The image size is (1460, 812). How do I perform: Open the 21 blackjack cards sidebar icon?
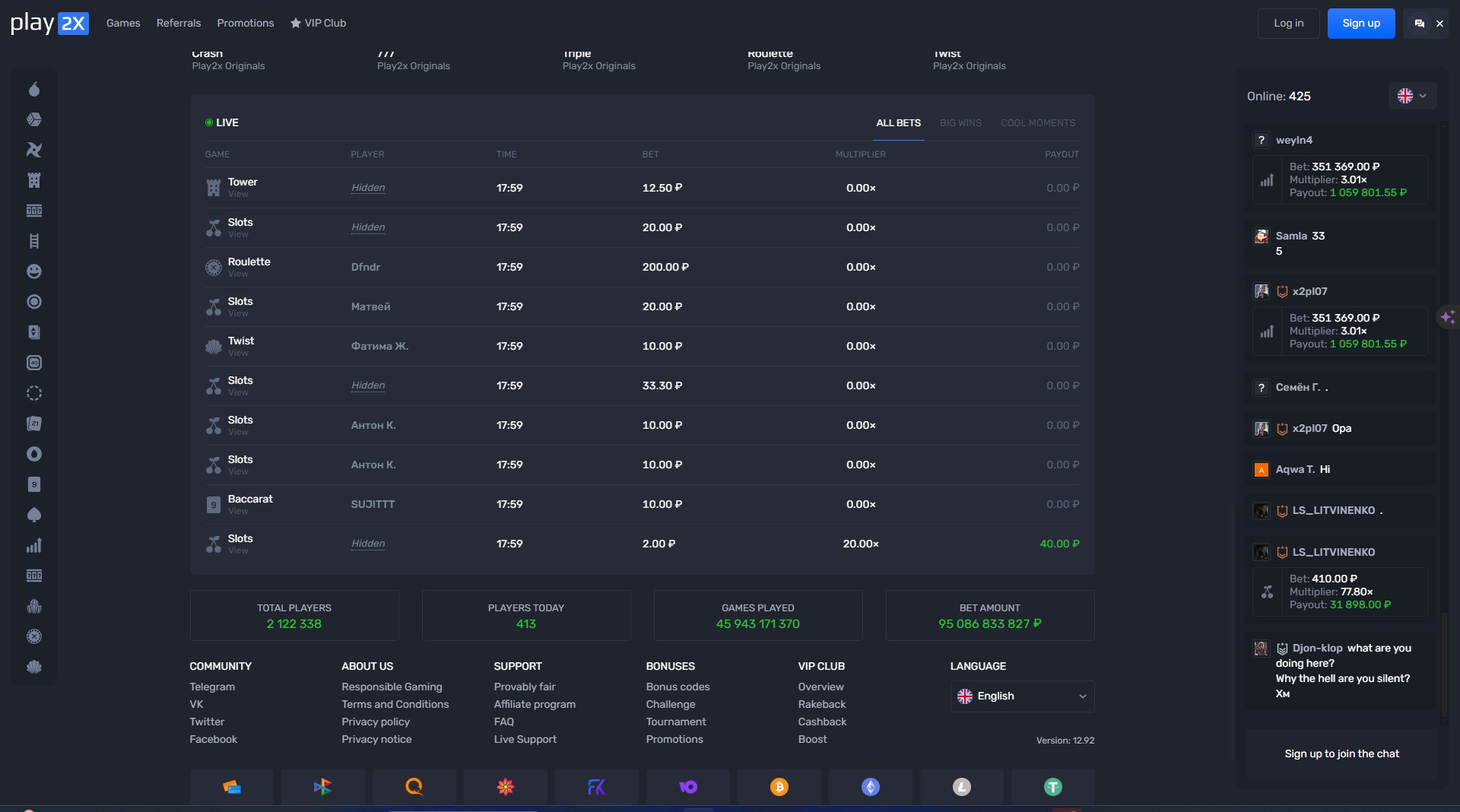[x=34, y=423]
